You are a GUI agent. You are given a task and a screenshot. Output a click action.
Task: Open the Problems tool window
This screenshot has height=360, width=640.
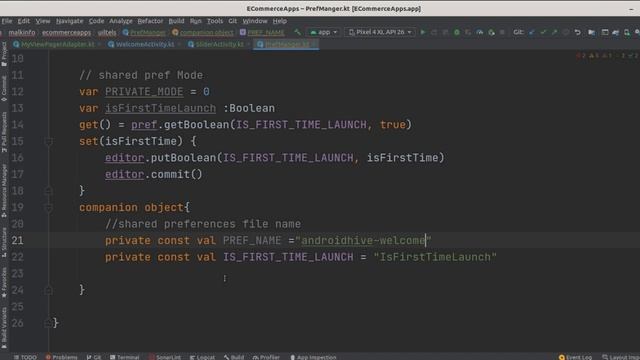coord(61,357)
